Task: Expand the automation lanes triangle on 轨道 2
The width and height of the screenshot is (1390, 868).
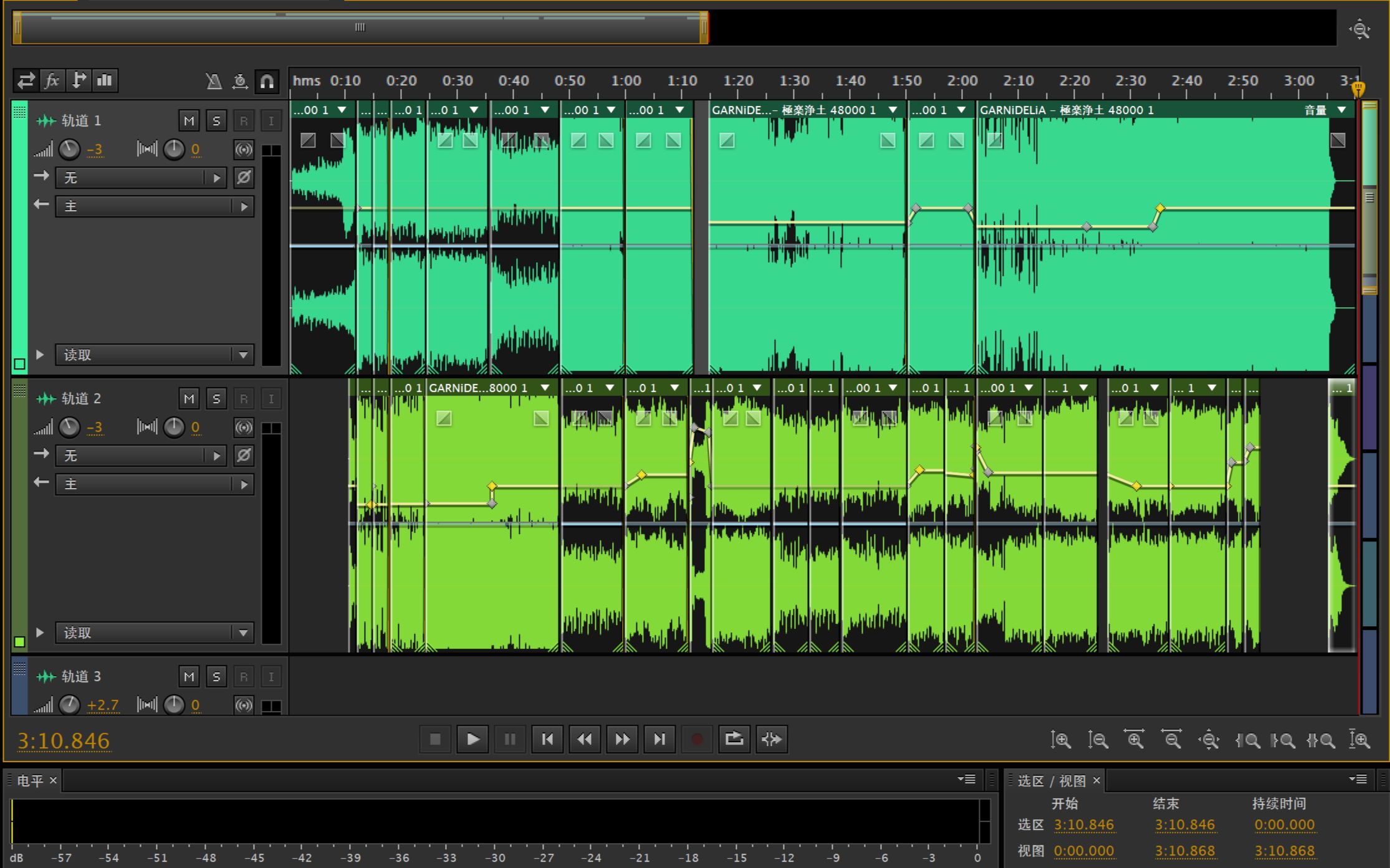Action: point(40,632)
